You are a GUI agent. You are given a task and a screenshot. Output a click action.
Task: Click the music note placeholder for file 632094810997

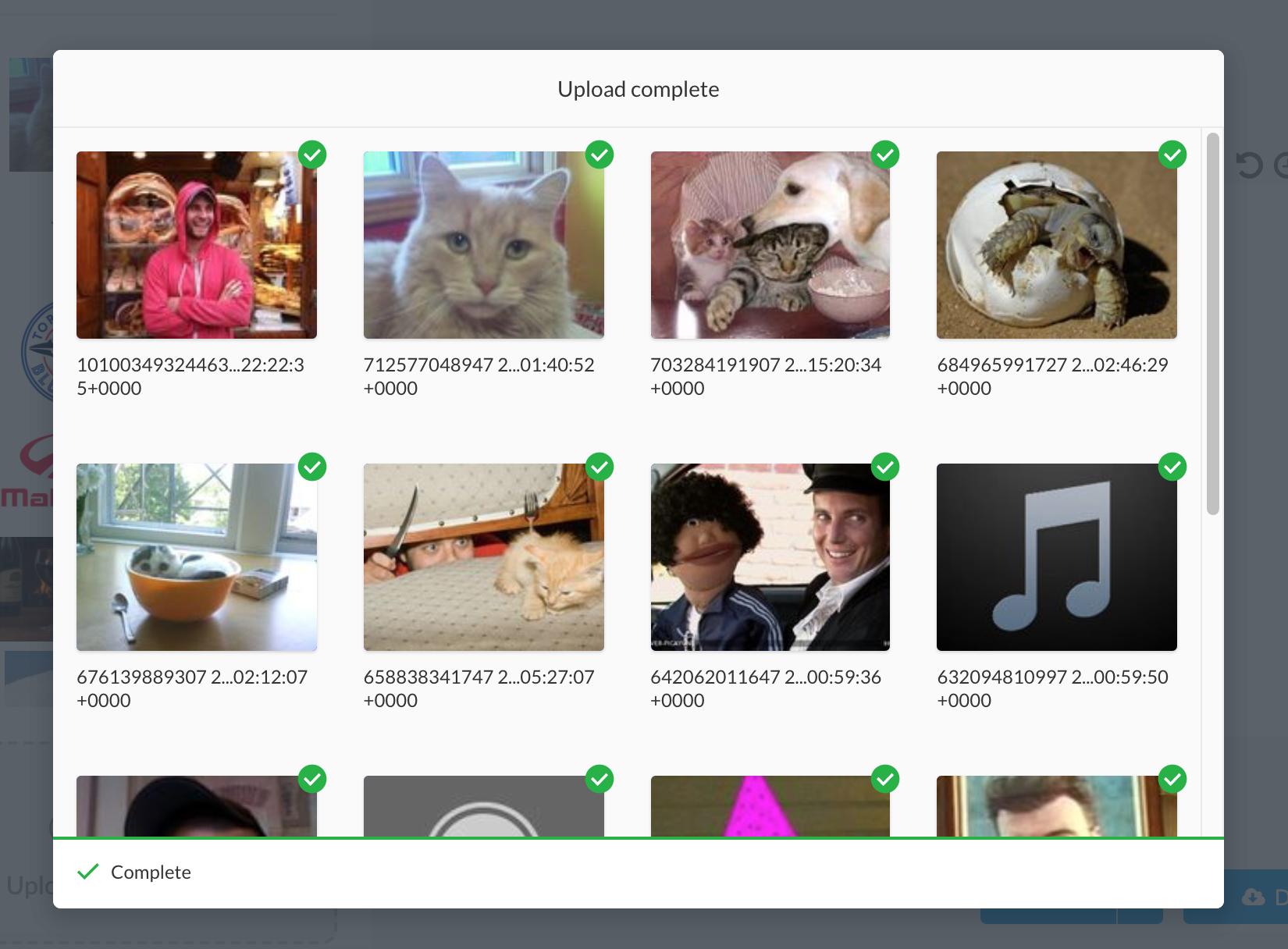tap(1056, 557)
